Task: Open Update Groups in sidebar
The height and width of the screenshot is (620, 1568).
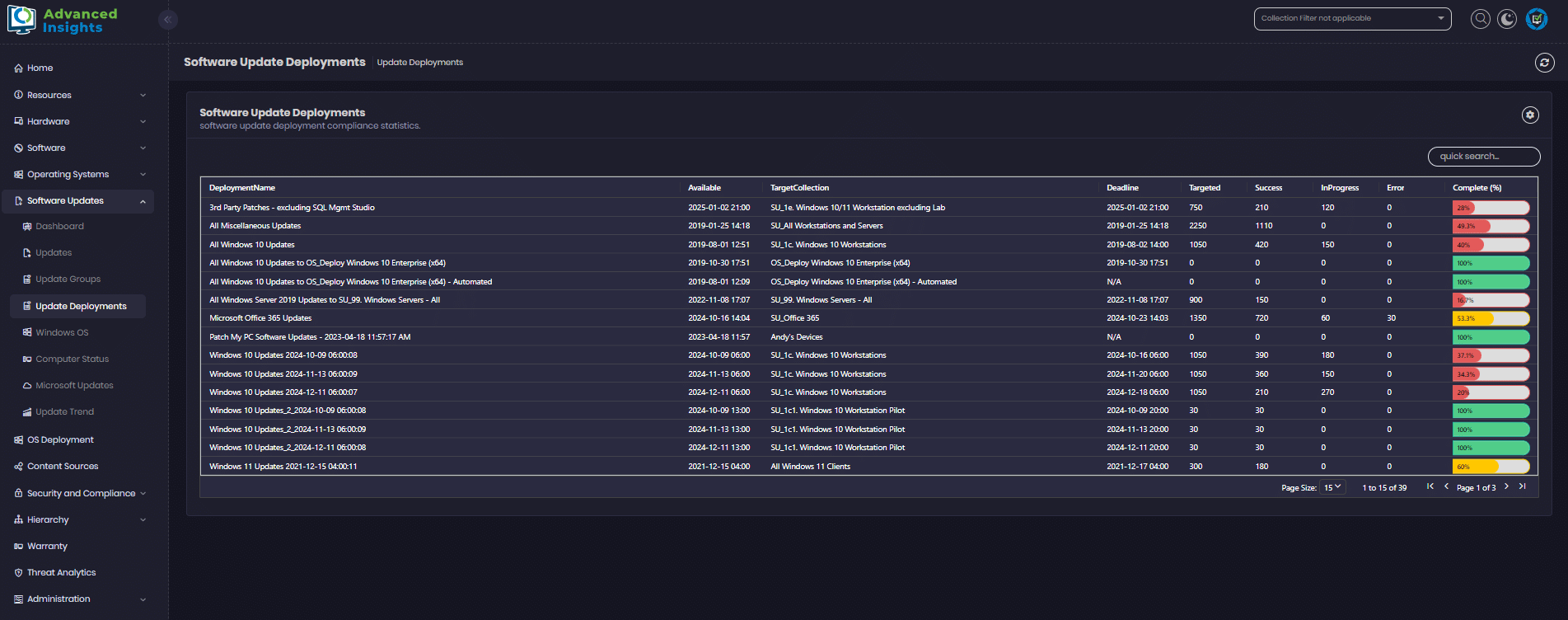Action: 68,279
